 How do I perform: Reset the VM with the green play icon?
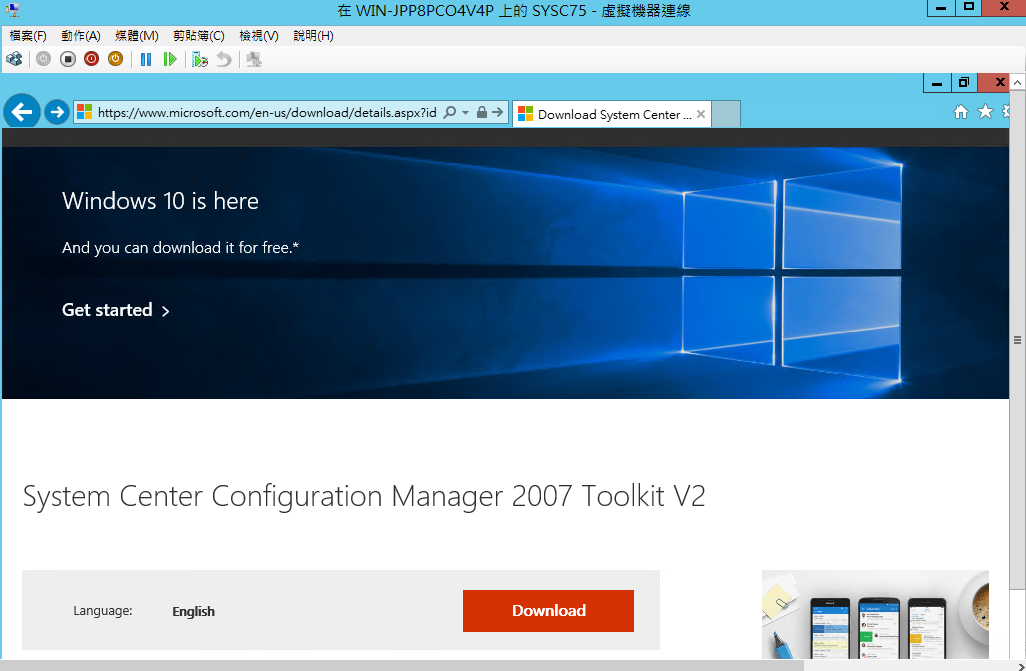(170, 60)
